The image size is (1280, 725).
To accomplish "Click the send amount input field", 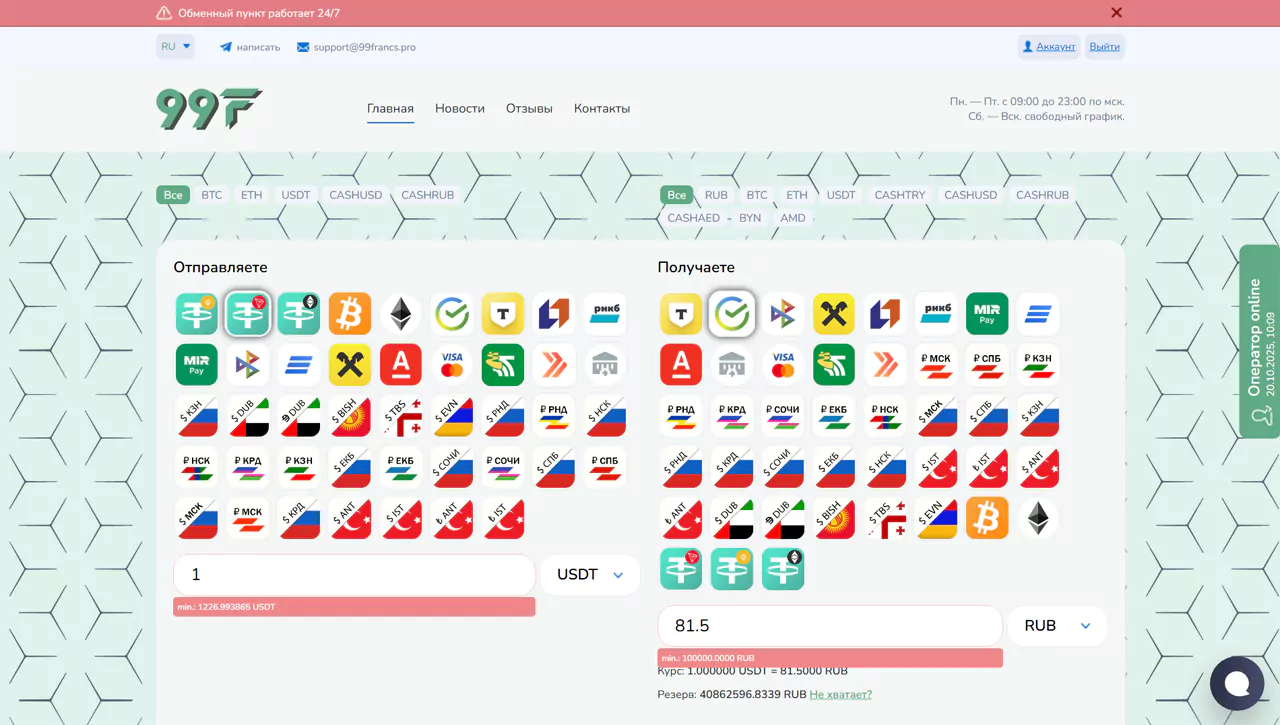I will click(x=354, y=575).
